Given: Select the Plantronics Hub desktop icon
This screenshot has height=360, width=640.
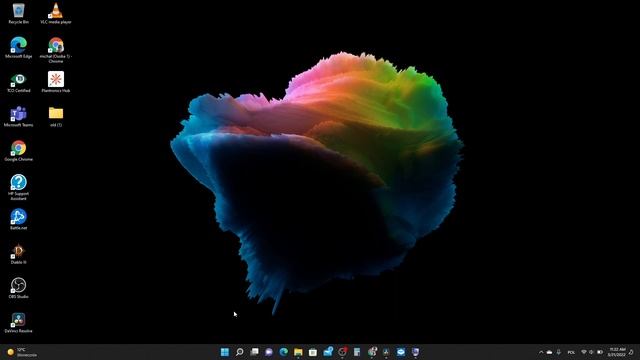Looking at the screenshot, I should pyautogui.click(x=56, y=82).
